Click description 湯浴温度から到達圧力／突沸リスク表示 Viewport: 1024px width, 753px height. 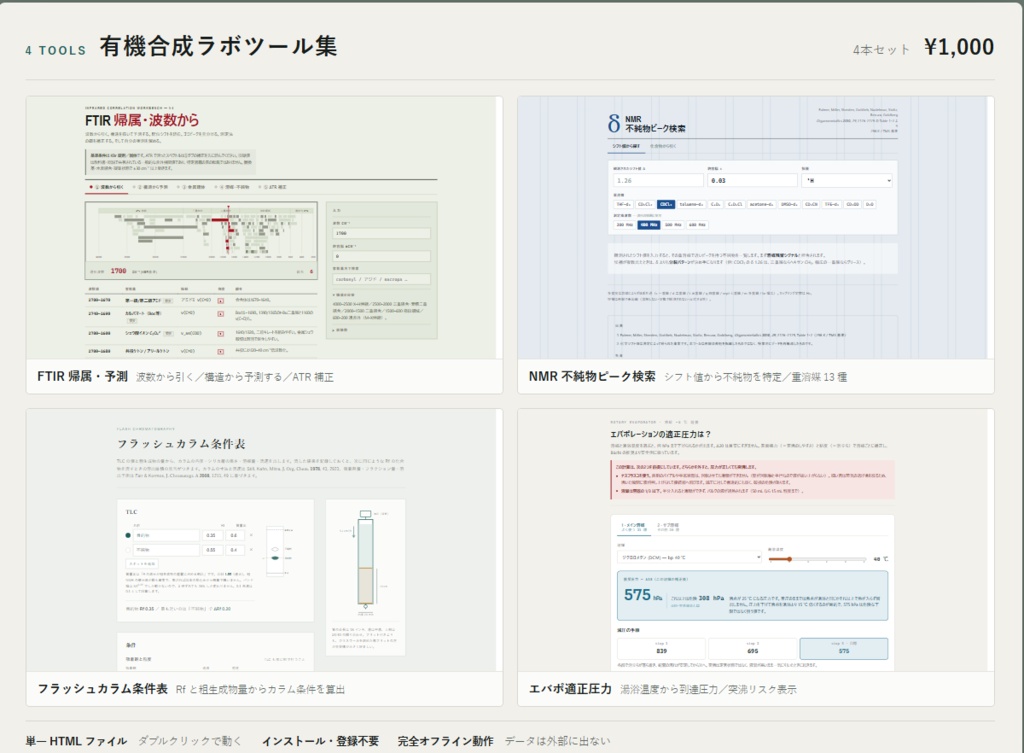click(x=709, y=690)
